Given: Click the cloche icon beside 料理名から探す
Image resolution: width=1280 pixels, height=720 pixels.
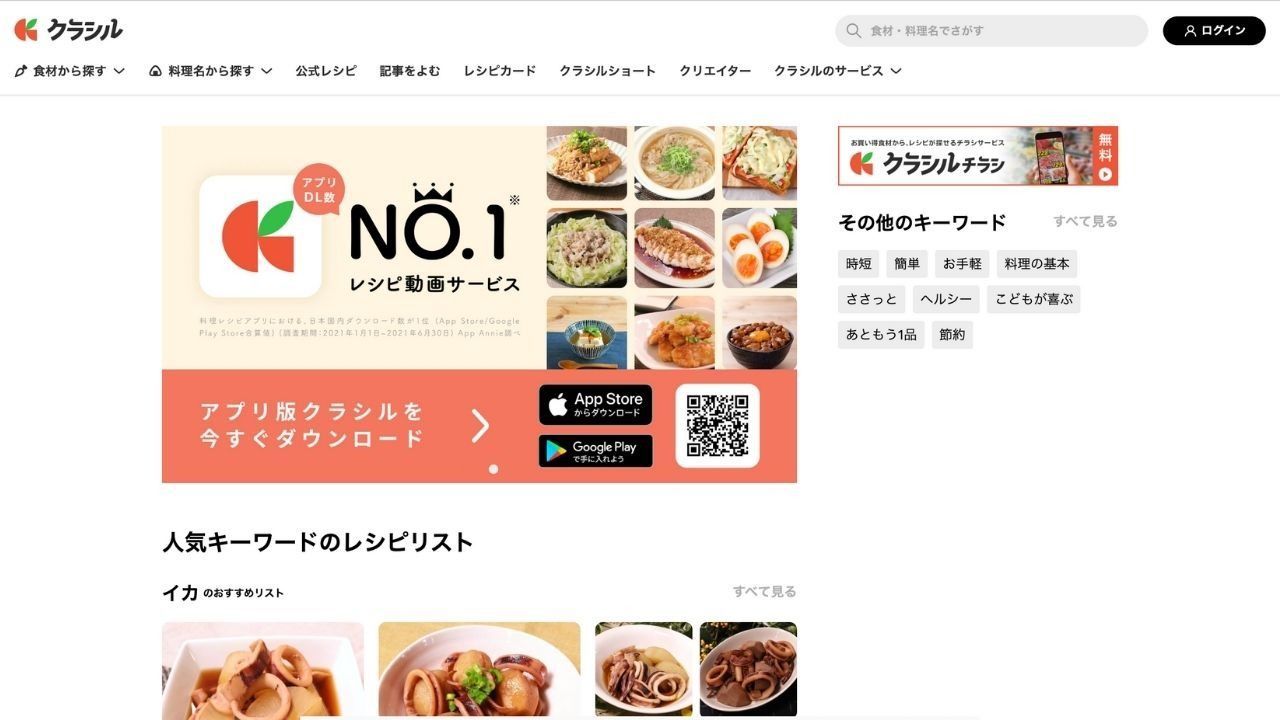Looking at the screenshot, I should click(156, 71).
